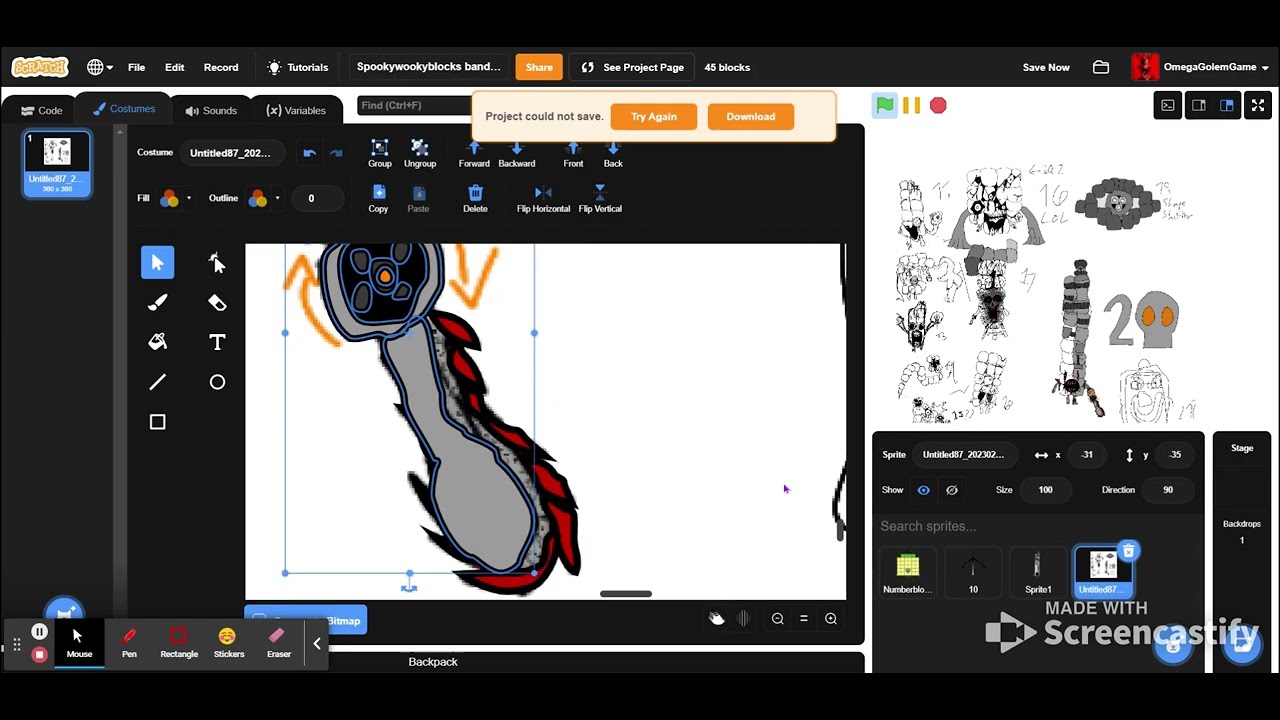Choose Mouse mode in Screencastify toolbar
Screen dimensions: 1280x720
click(x=79, y=642)
